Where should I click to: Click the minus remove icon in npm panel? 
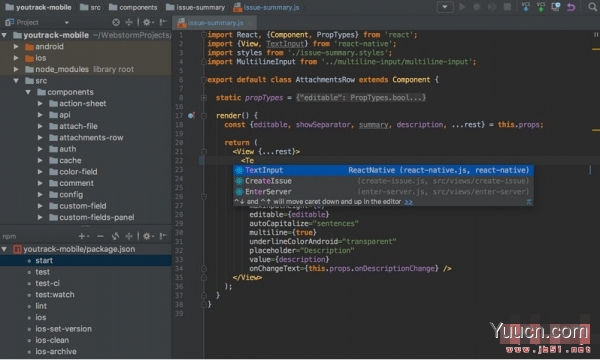[100, 236]
